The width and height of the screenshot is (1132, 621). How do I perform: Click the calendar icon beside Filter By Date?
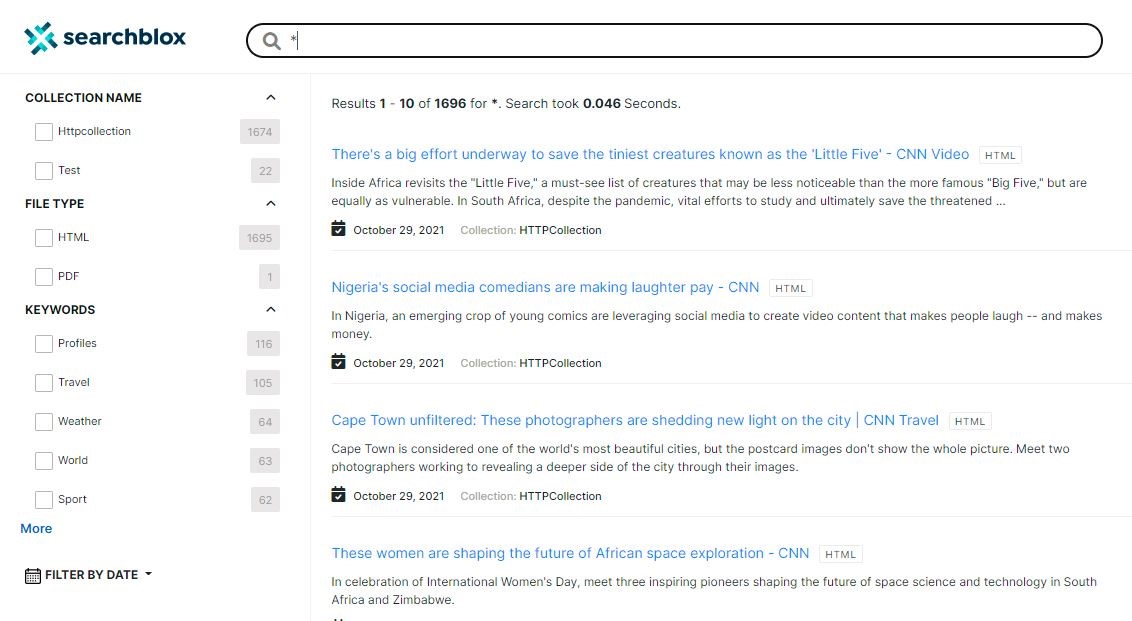tap(32, 576)
